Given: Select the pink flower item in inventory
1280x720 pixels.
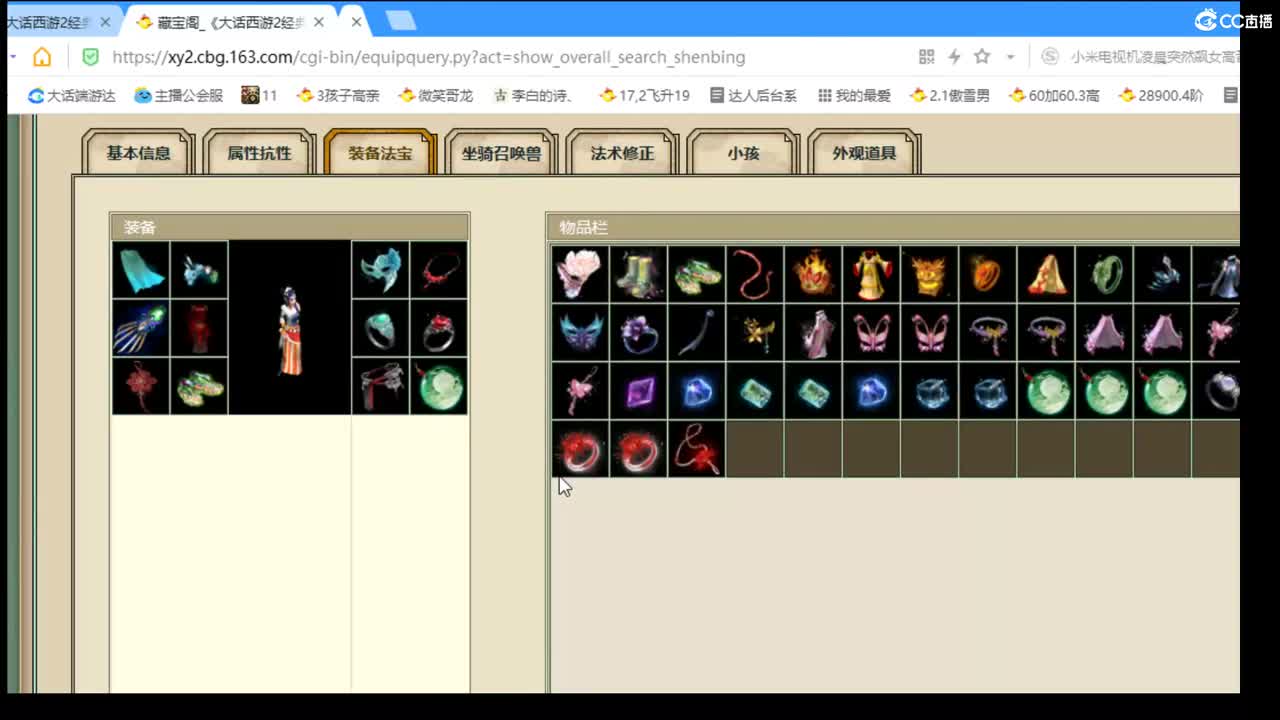Looking at the screenshot, I should (x=580, y=273).
